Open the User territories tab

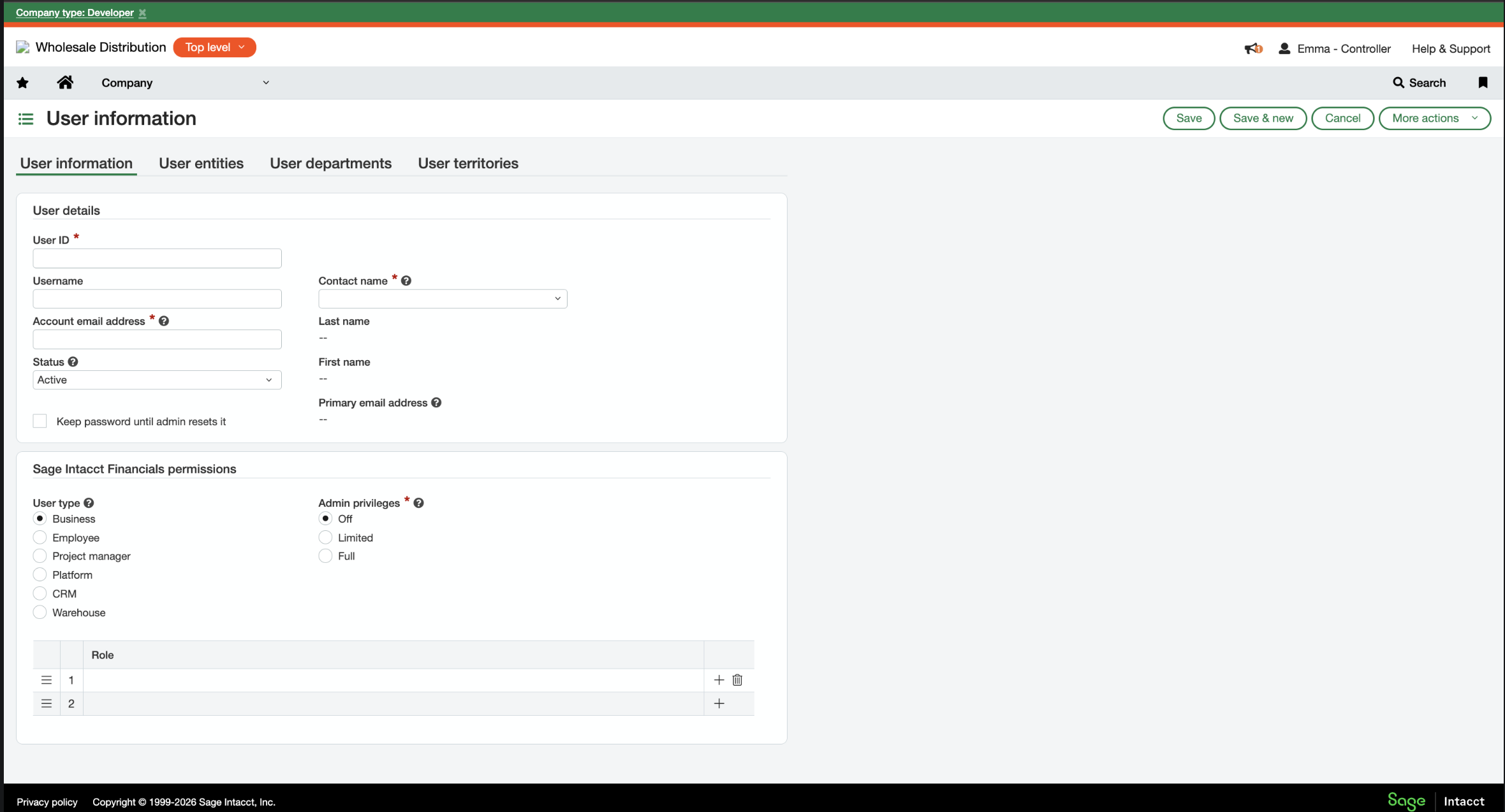[x=467, y=163]
